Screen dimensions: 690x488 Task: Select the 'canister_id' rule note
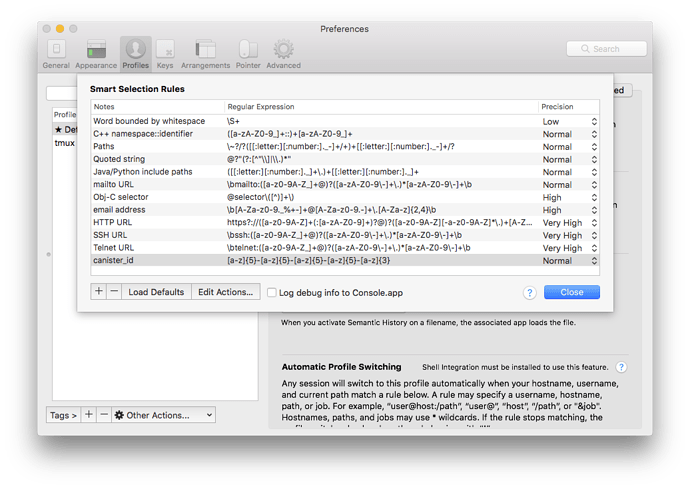coord(113,261)
